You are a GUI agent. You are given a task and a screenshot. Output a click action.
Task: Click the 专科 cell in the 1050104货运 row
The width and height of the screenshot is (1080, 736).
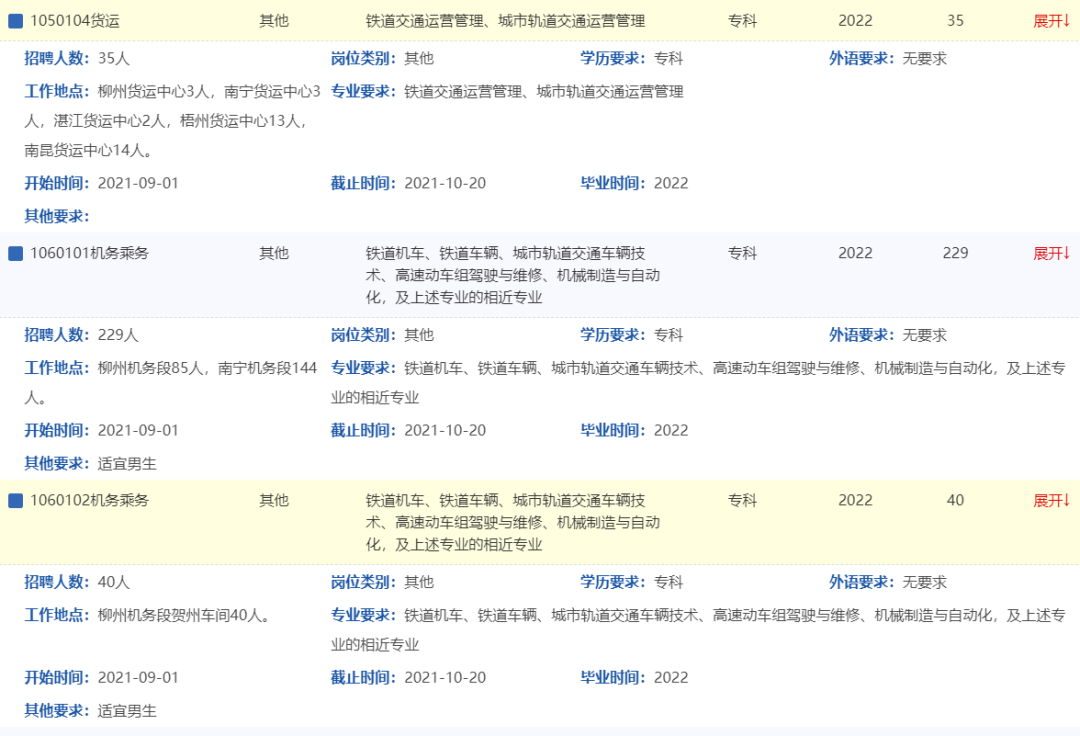pyautogui.click(x=742, y=21)
